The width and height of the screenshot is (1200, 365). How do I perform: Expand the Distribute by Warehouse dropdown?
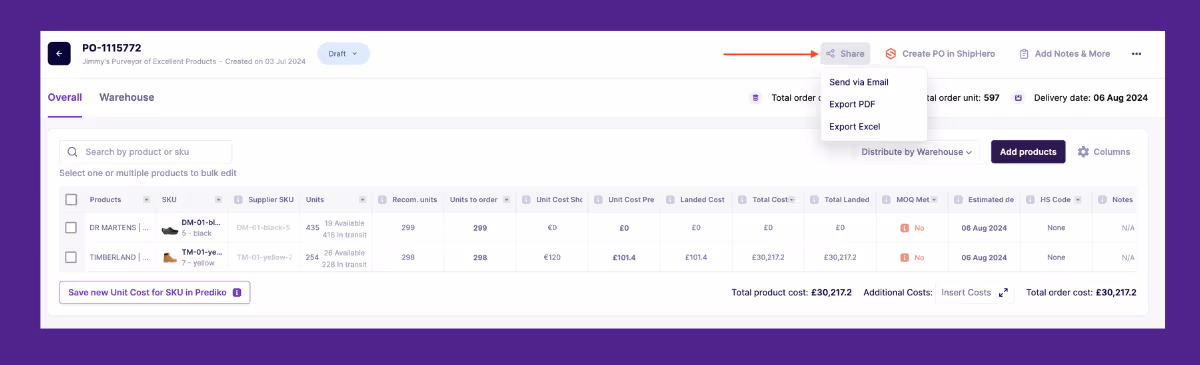point(916,152)
